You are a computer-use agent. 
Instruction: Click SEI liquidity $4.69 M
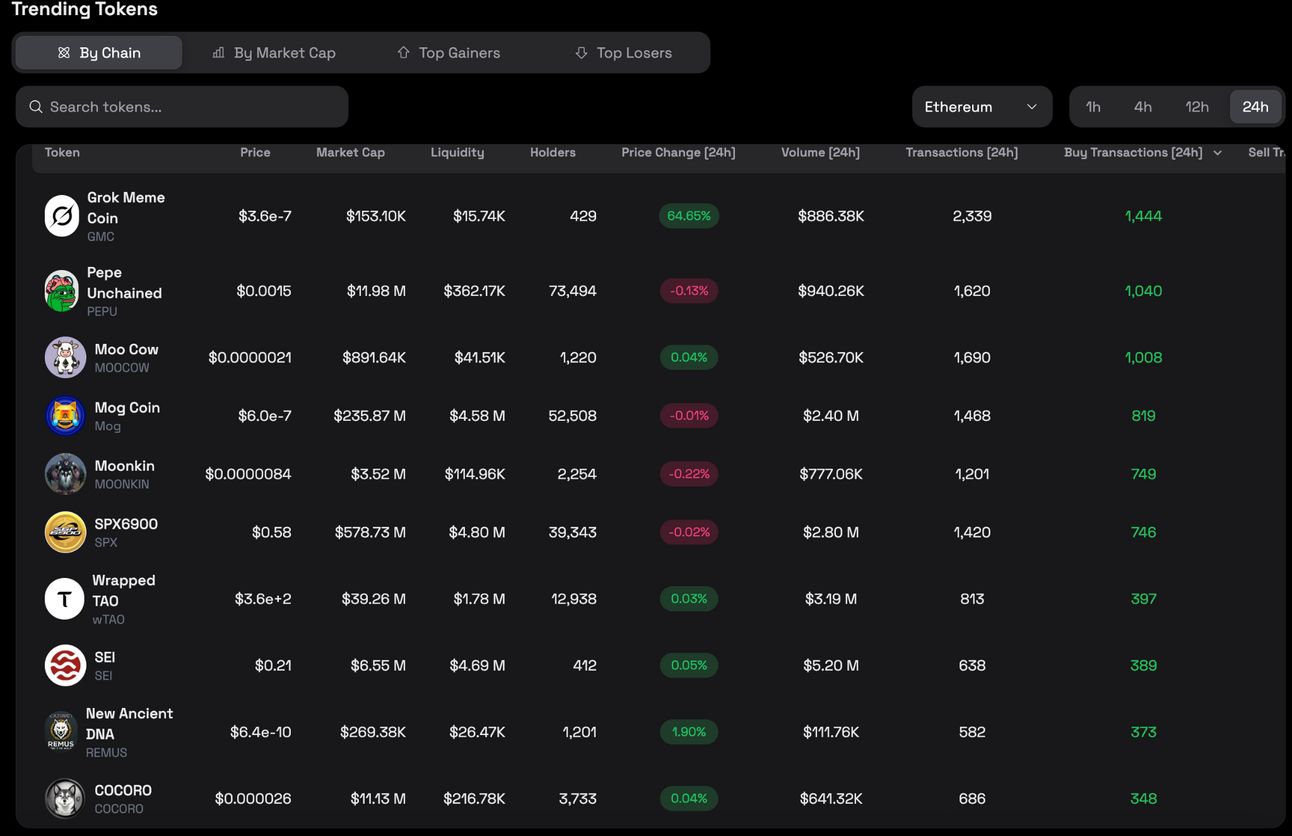pos(477,665)
